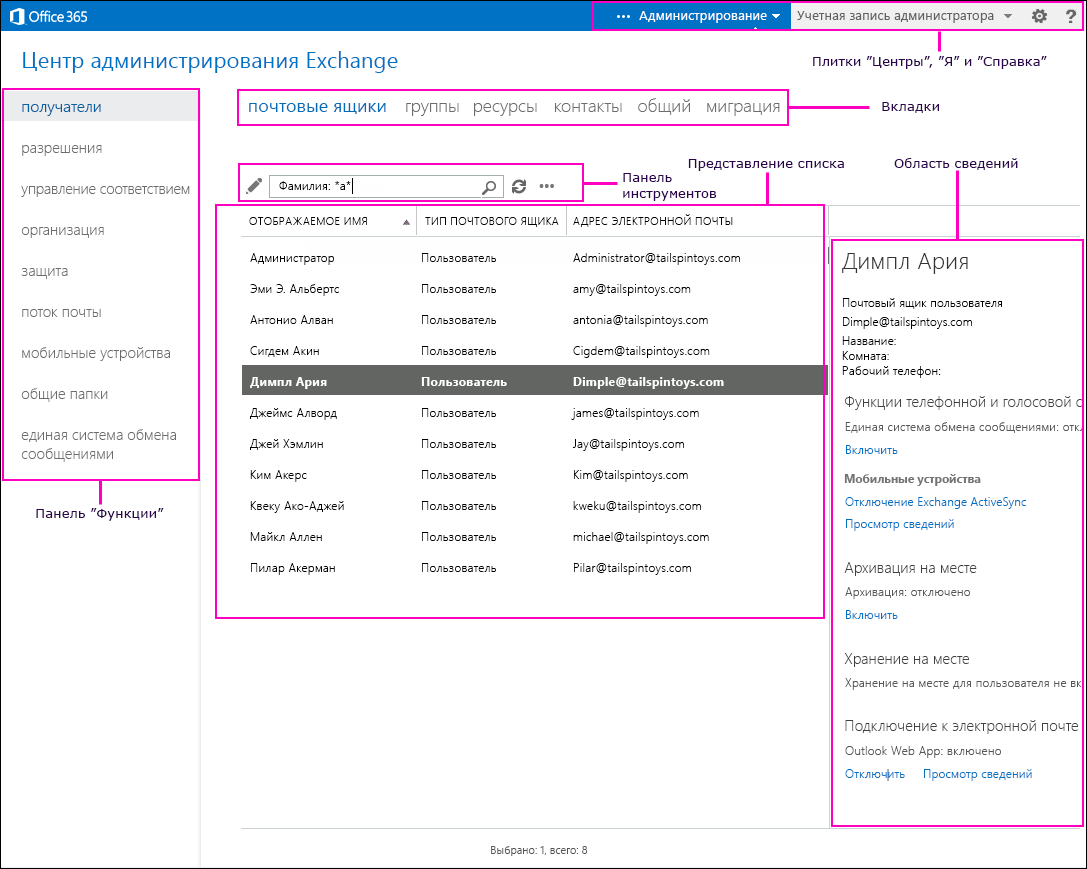Select the Майкл Аллен row
The image size is (1087, 869).
tap(534, 537)
